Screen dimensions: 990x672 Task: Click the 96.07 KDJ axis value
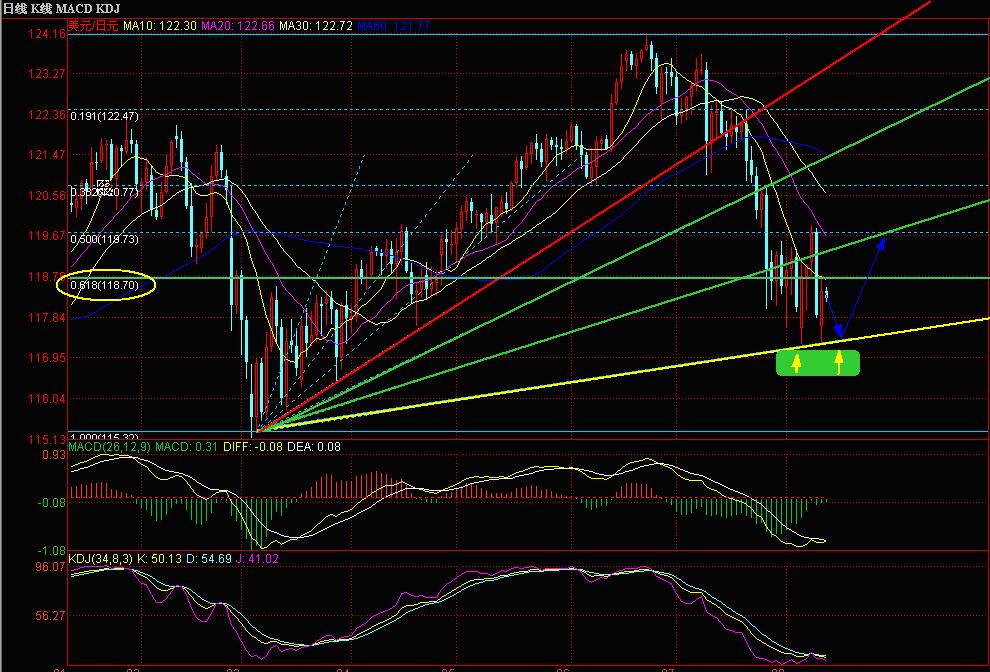tap(51, 567)
